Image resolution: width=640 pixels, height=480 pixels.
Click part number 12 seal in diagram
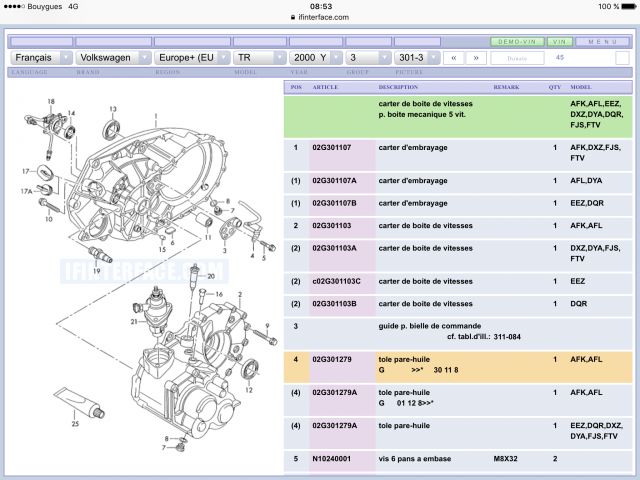(250, 369)
